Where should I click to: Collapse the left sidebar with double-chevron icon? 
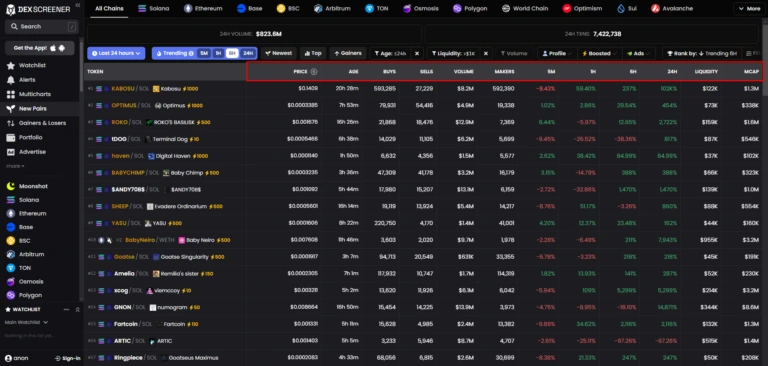coord(77,5)
